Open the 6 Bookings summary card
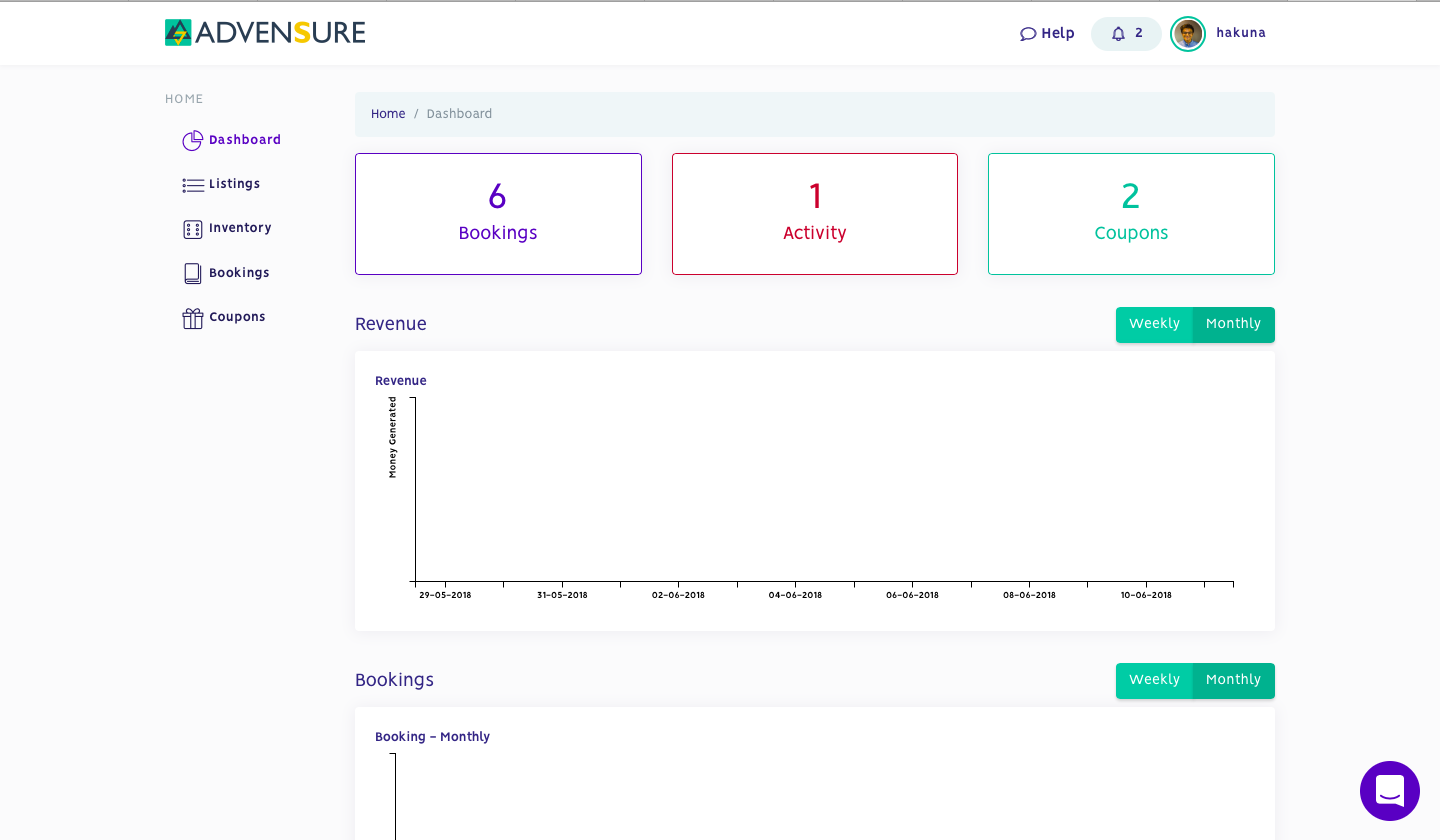Viewport: 1440px width, 840px height. click(x=498, y=214)
